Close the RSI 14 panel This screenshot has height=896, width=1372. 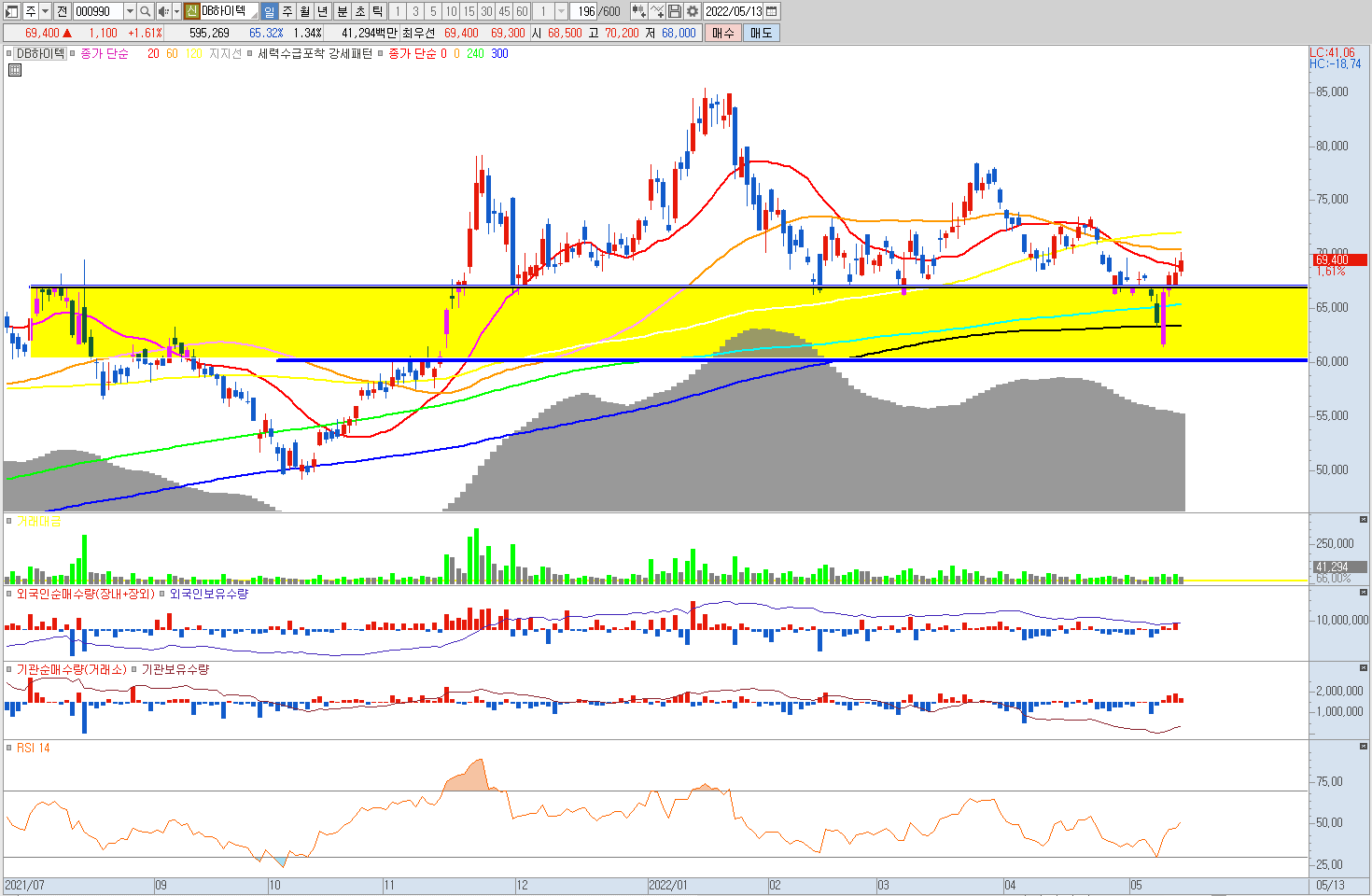click(x=1364, y=746)
